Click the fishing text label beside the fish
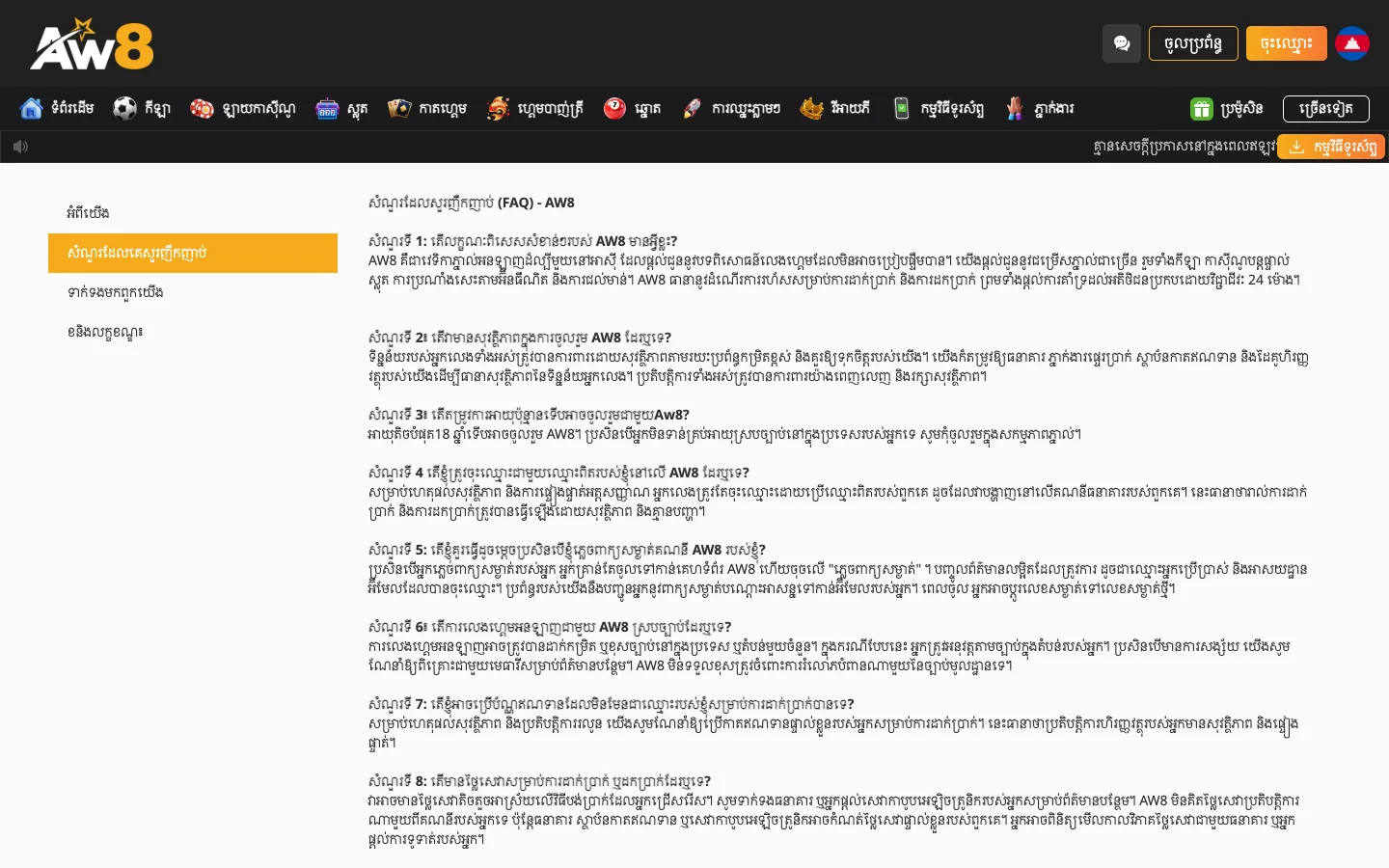 [x=551, y=108]
